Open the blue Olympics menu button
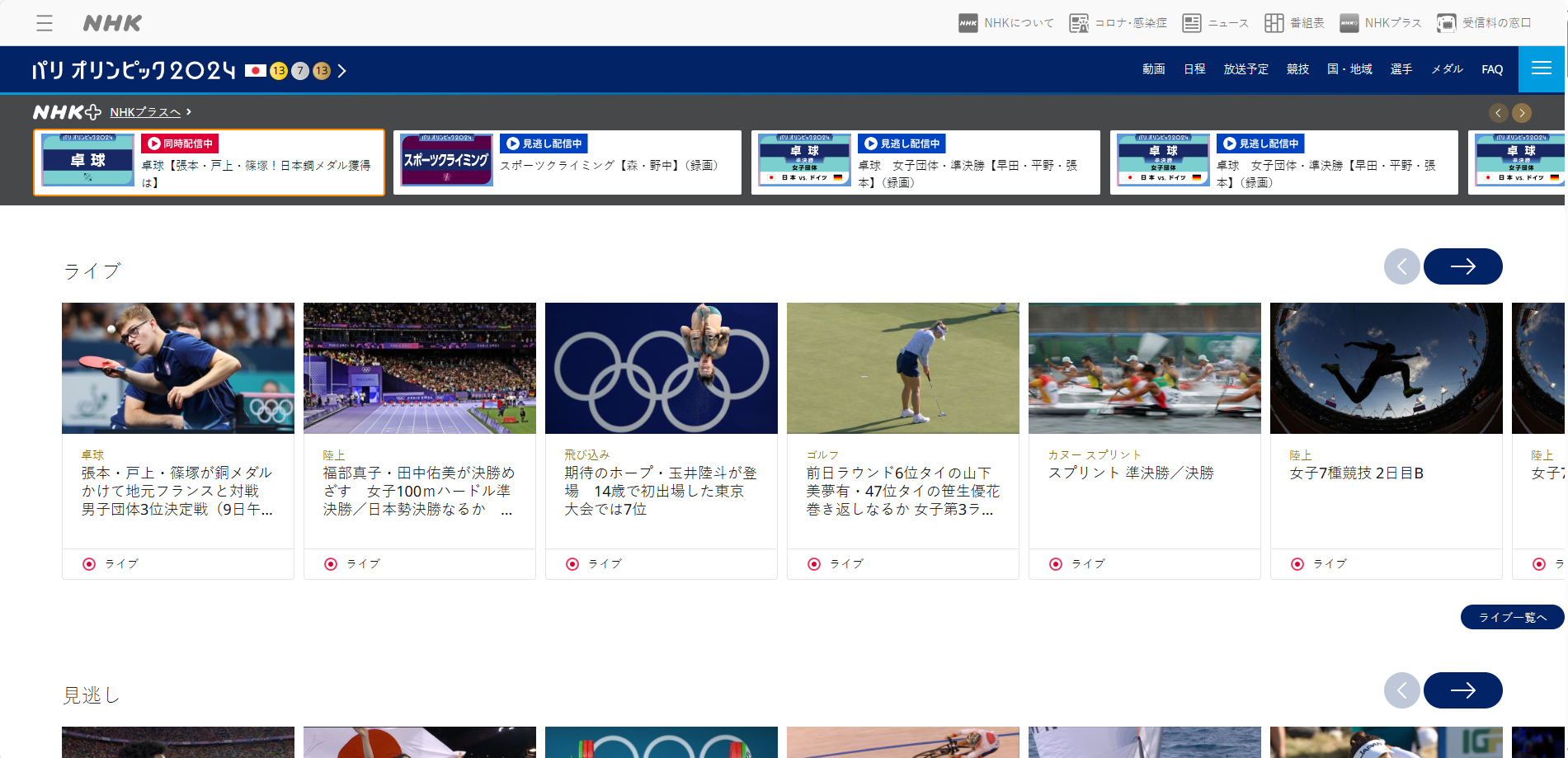This screenshot has width=1568, height=758. tap(1541, 69)
